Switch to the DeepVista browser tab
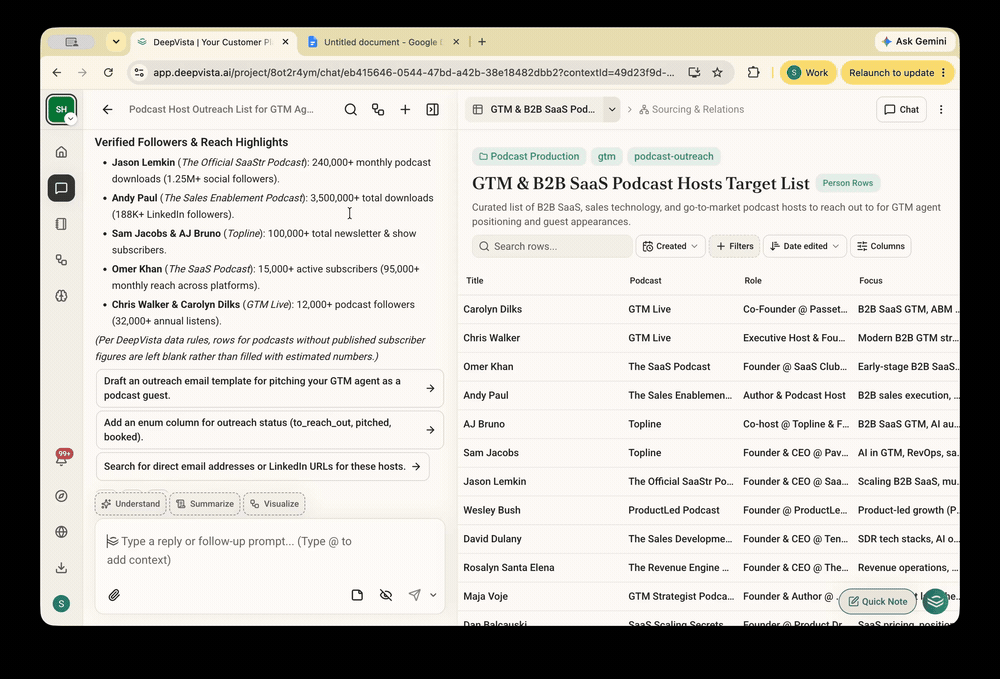The image size is (1000, 679). 214,42
